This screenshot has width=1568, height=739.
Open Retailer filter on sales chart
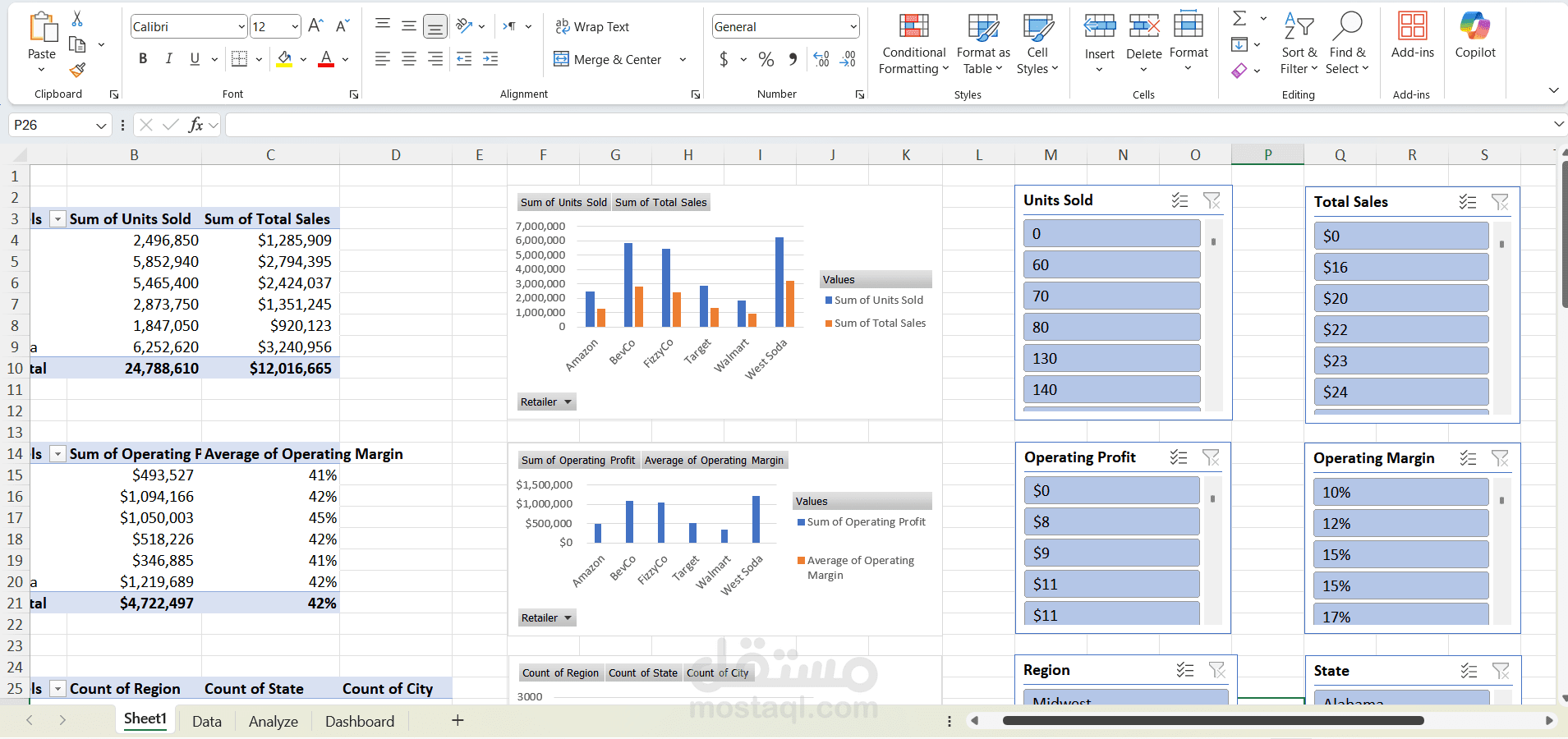coord(546,402)
